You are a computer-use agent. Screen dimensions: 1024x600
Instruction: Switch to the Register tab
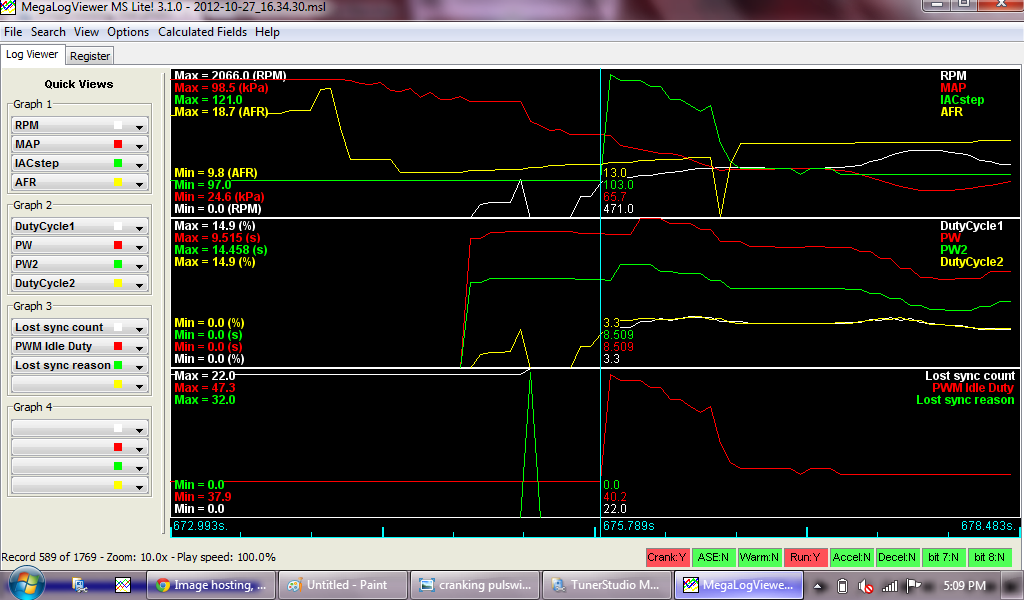(x=90, y=56)
